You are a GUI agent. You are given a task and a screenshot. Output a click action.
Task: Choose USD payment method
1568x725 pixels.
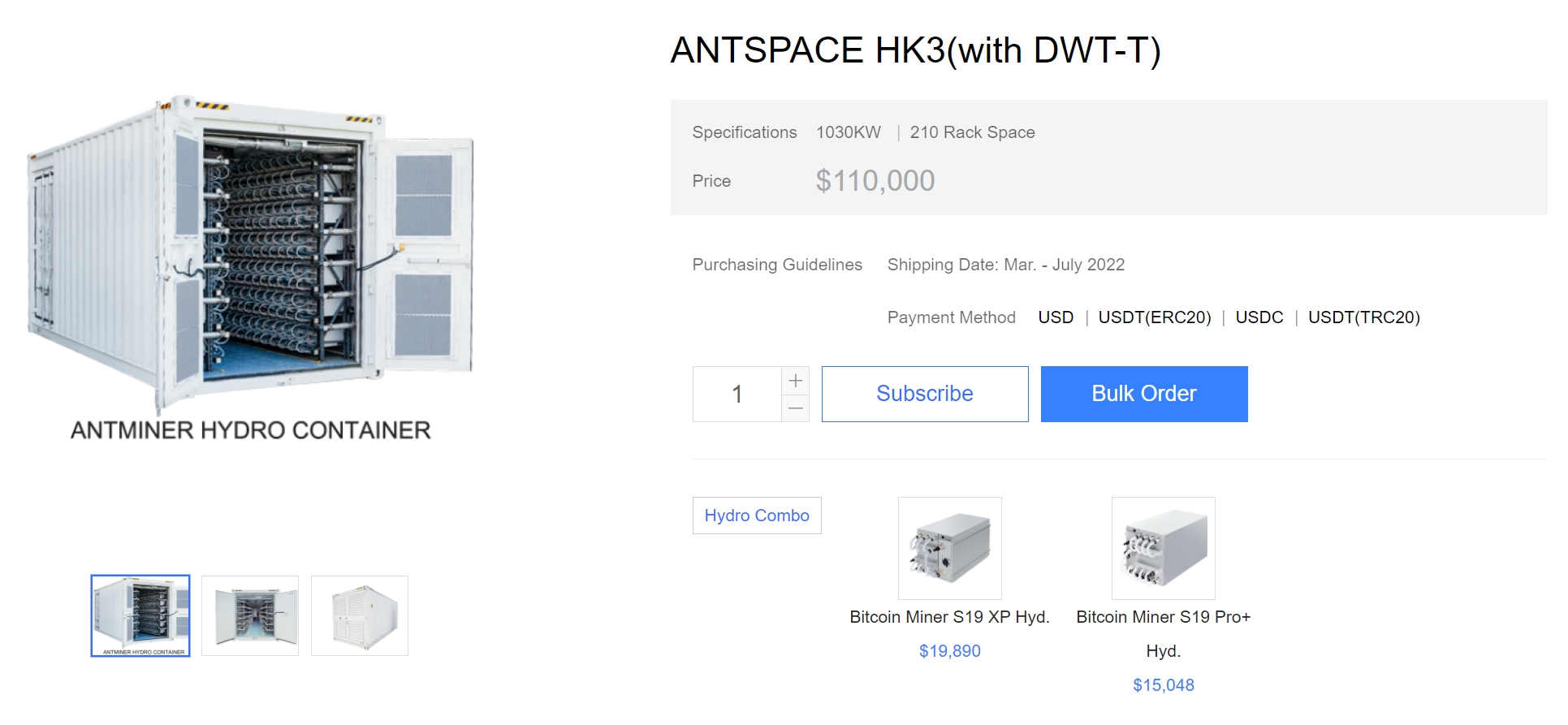(1056, 317)
